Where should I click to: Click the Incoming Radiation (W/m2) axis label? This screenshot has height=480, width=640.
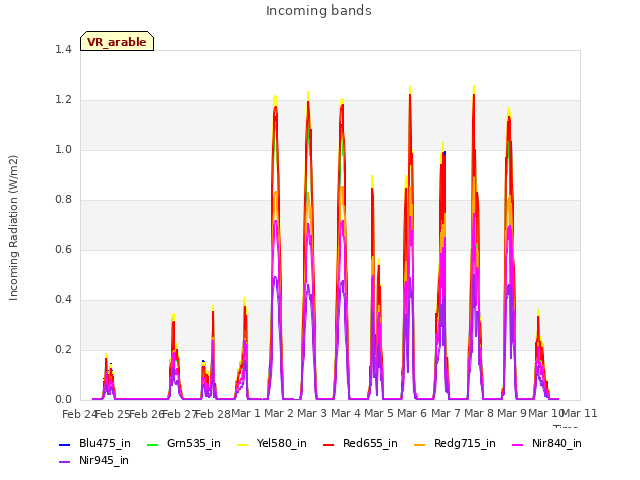coord(13,228)
